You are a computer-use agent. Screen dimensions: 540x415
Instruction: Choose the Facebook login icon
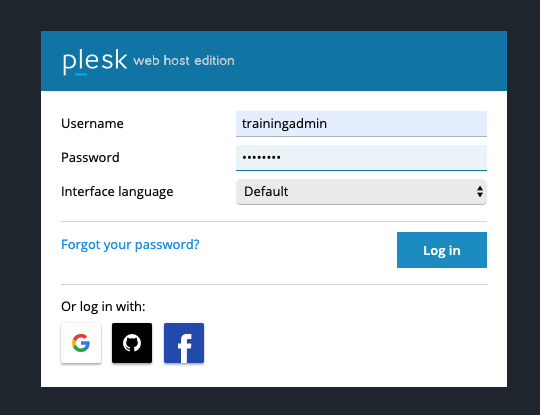(184, 343)
